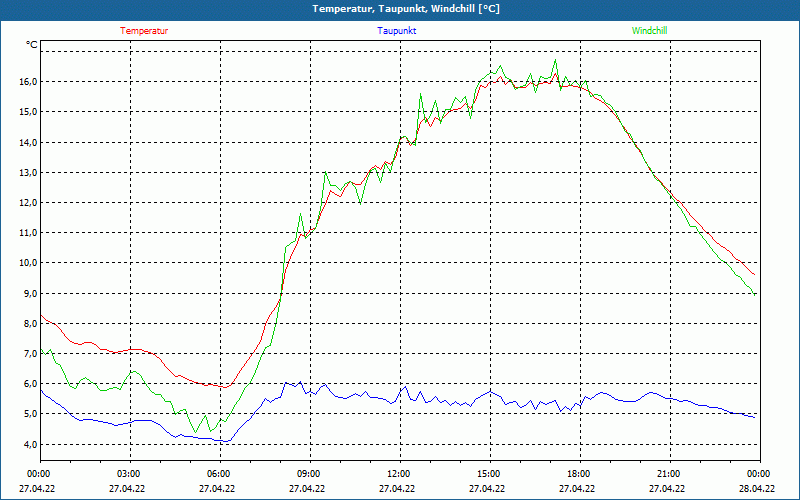800x500 pixels.
Task: Click the 12:00 time axis label
Action: click(398, 474)
